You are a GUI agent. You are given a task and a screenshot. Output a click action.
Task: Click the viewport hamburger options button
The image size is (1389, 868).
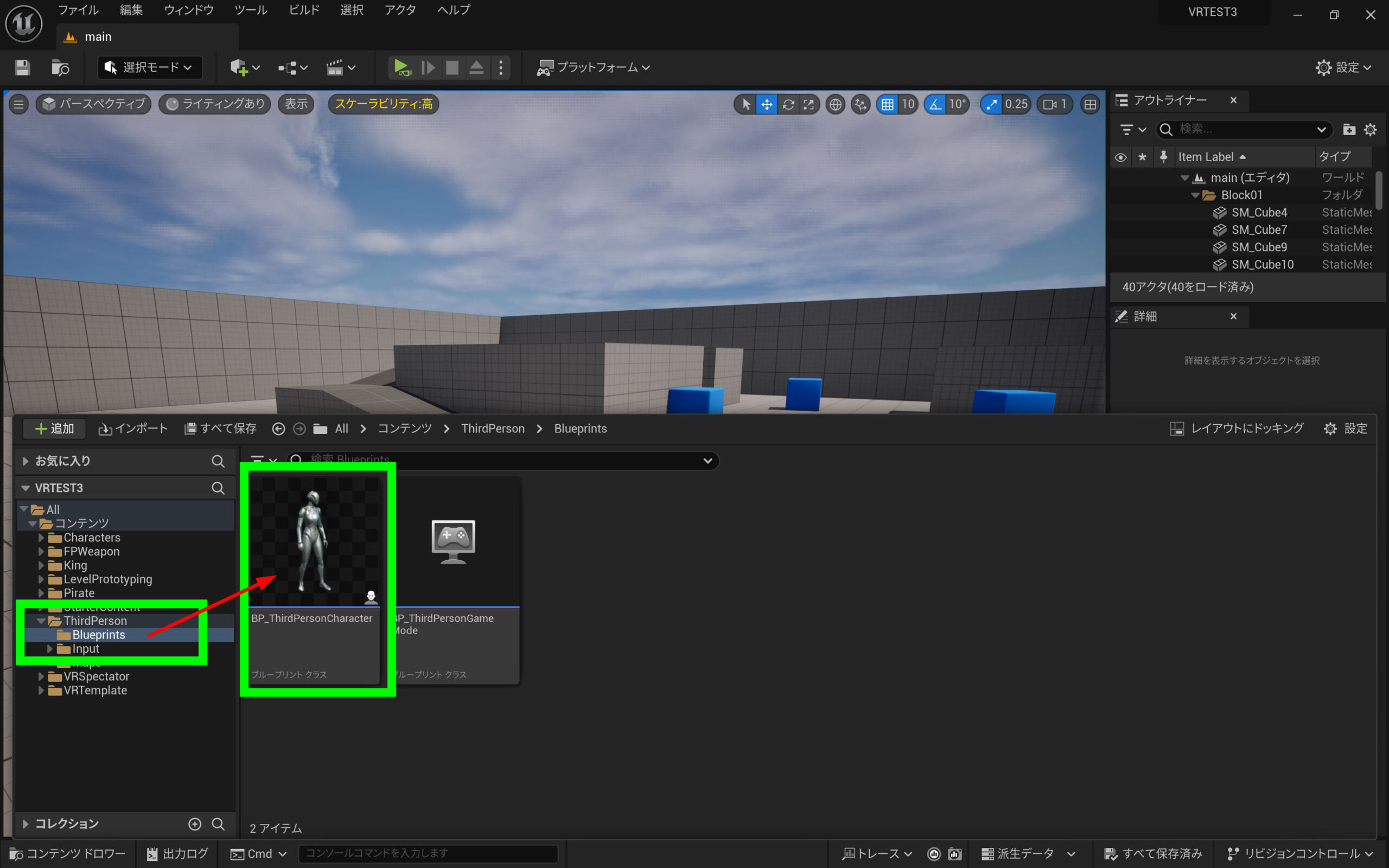click(x=18, y=105)
